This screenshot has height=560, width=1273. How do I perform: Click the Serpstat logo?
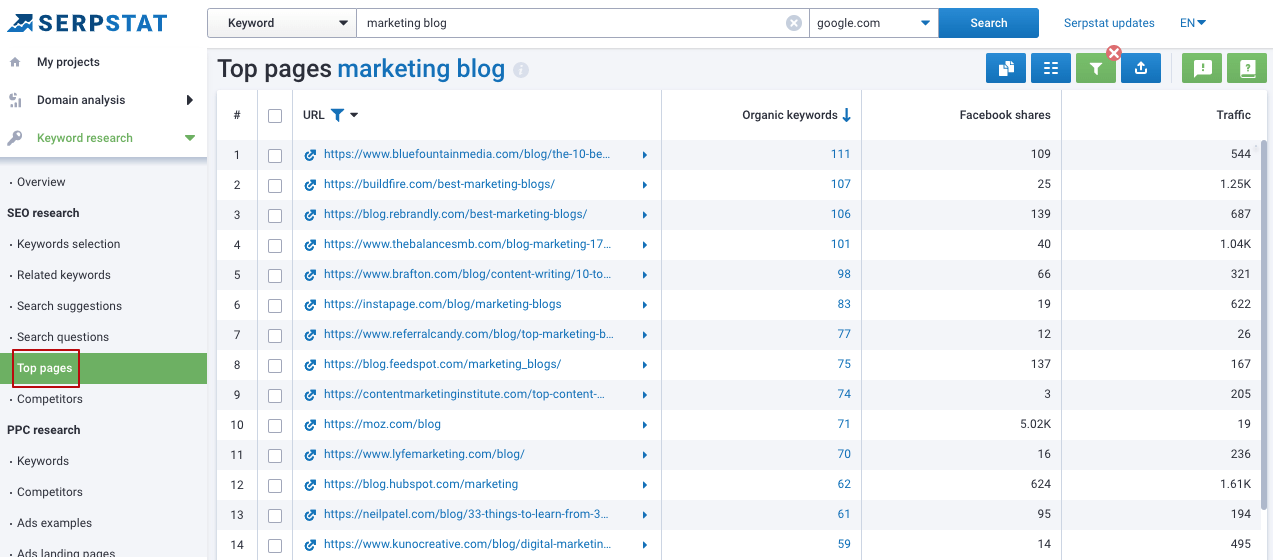[88, 22]
